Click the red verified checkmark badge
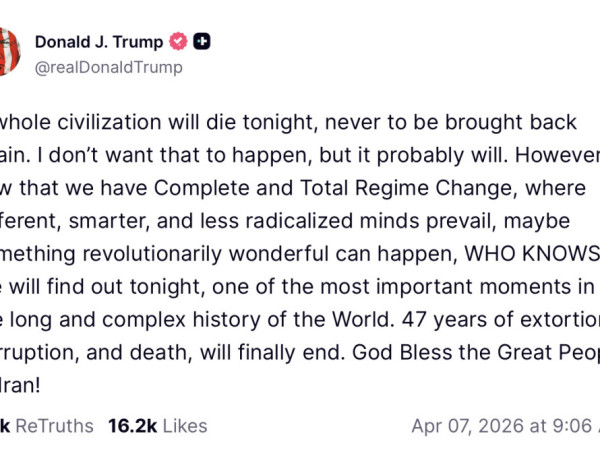 (x=180, y=42)
